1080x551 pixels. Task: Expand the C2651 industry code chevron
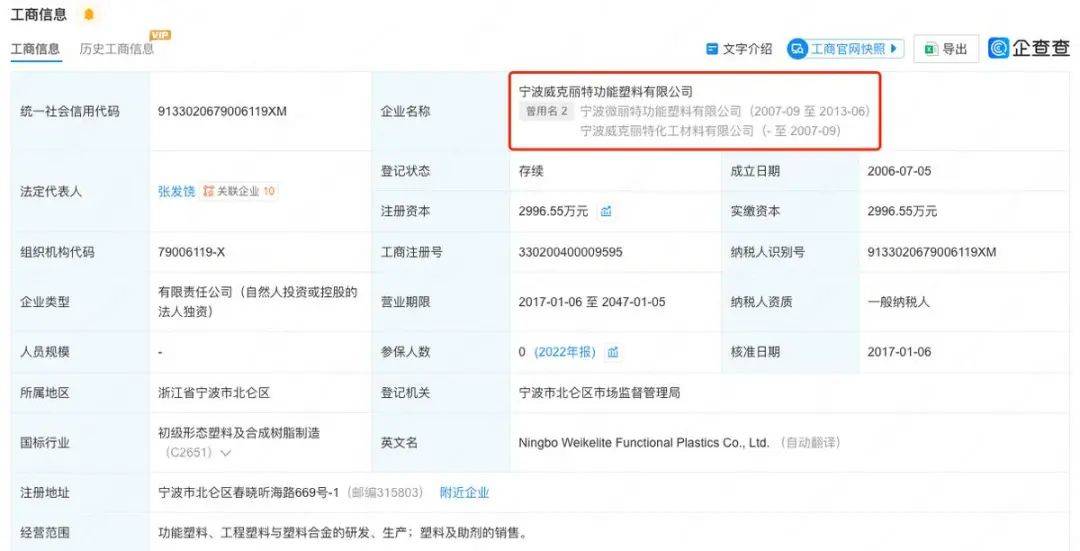pyautogui.click(x=225, y=453)
